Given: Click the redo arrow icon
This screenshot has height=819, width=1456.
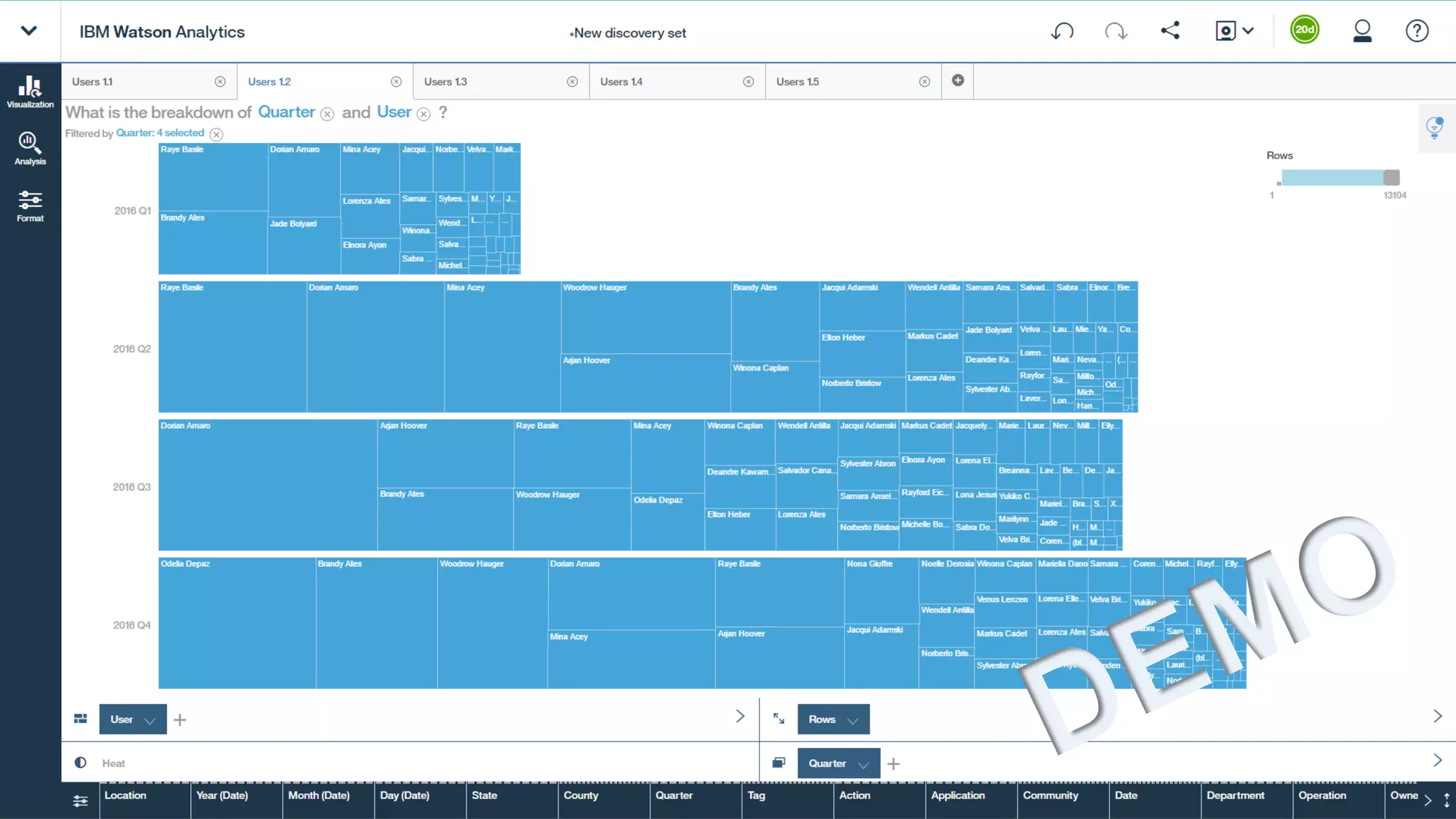Looking at the screenshot, I should pyautogui.click(x=1116, y=31).
